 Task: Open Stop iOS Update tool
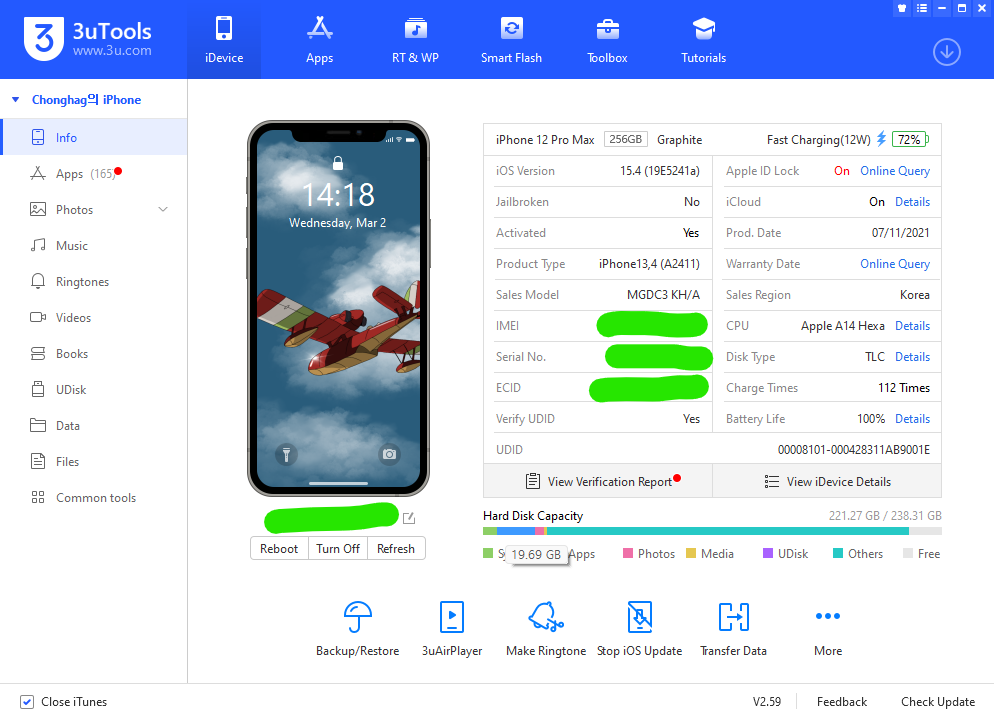click(640, 628)
